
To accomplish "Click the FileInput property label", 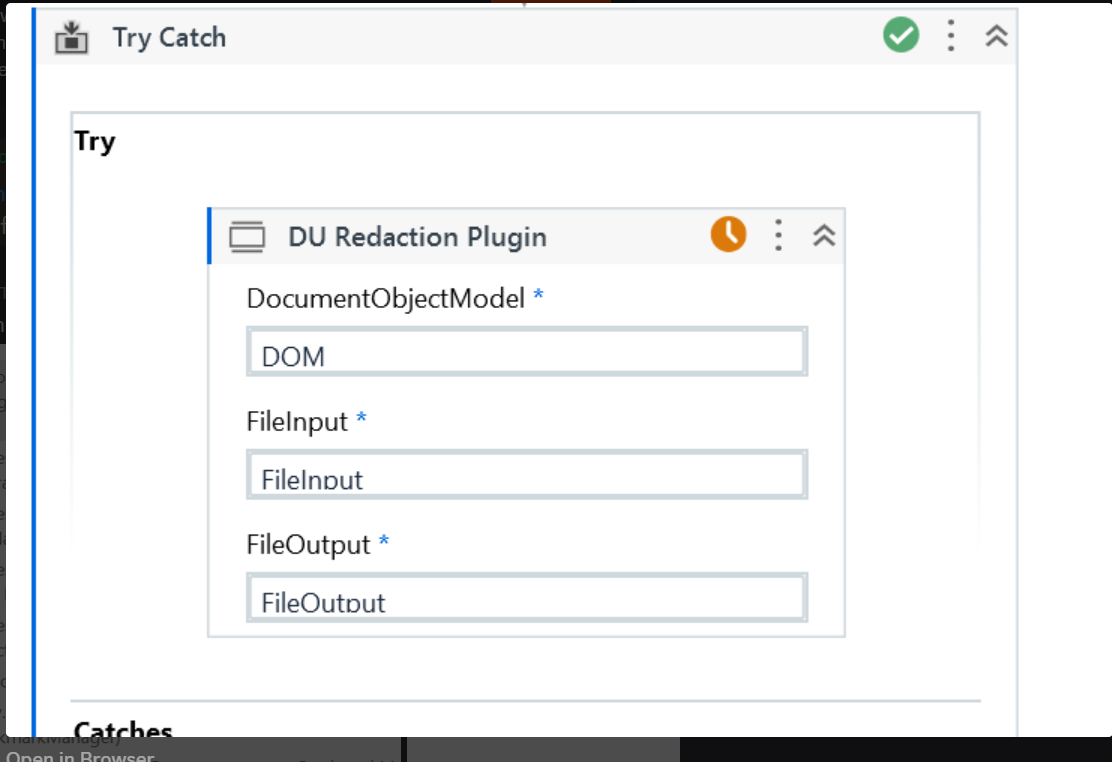I will 297,421.
